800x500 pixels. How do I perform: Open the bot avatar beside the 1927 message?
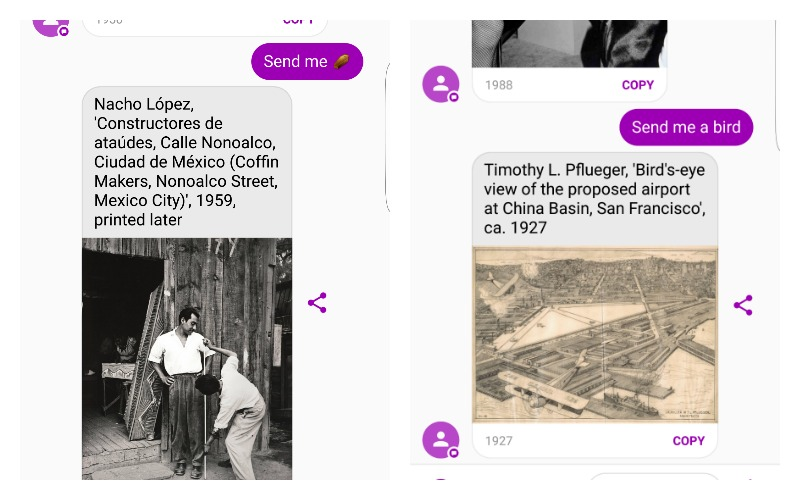(x=441, y=440)
